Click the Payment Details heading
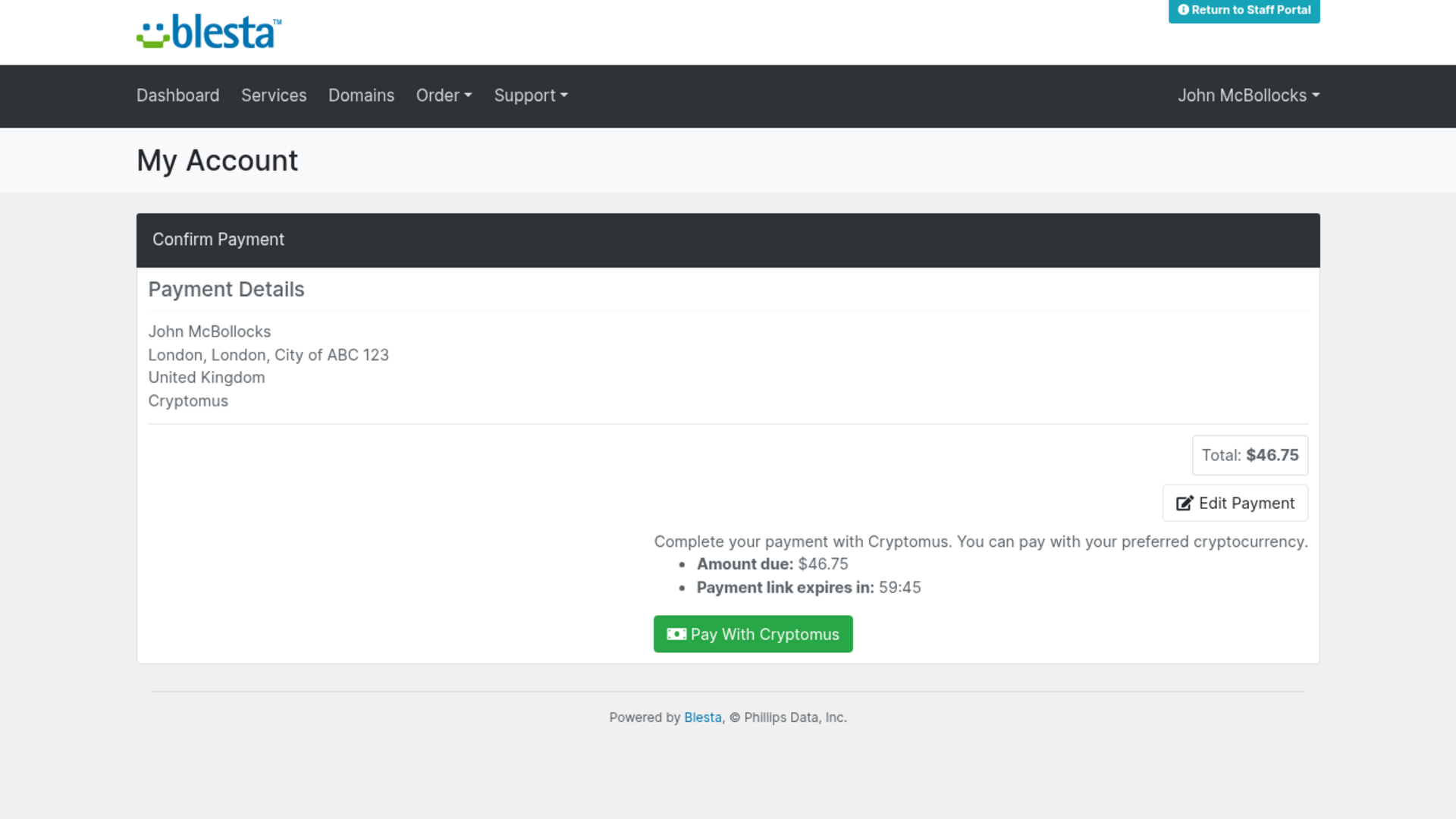The height and width of the screenshot is (819, 1456). point(226,290)
